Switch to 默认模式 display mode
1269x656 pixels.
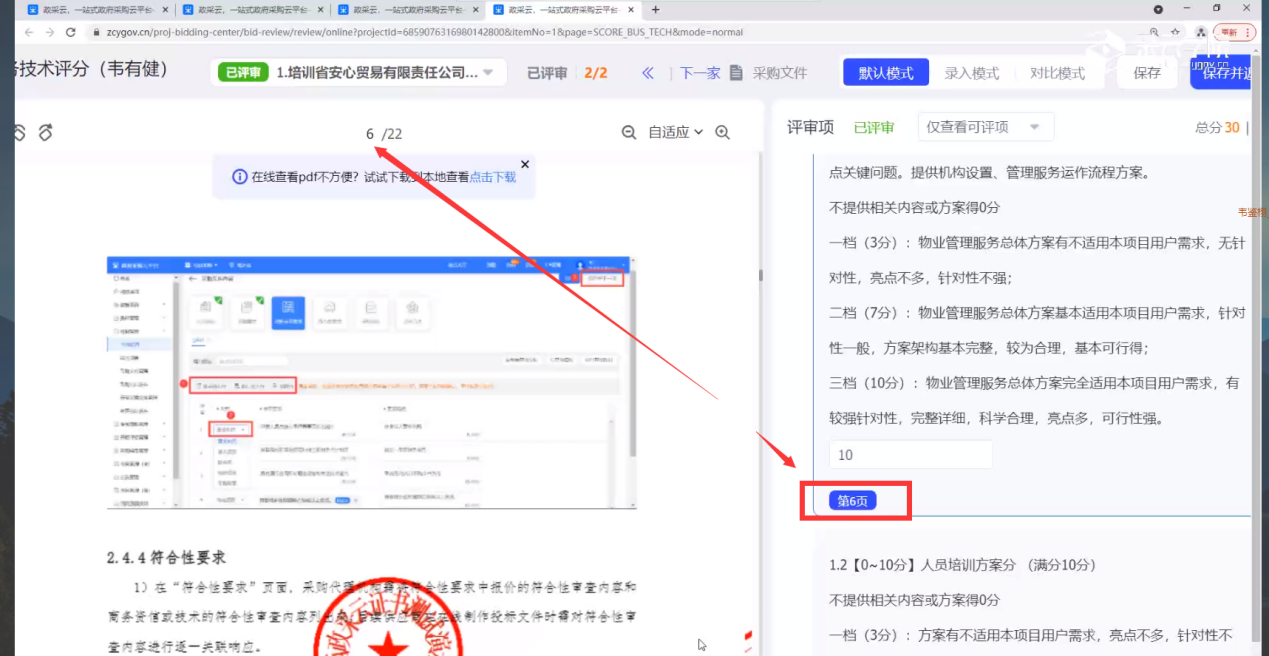tap(885, 73)
